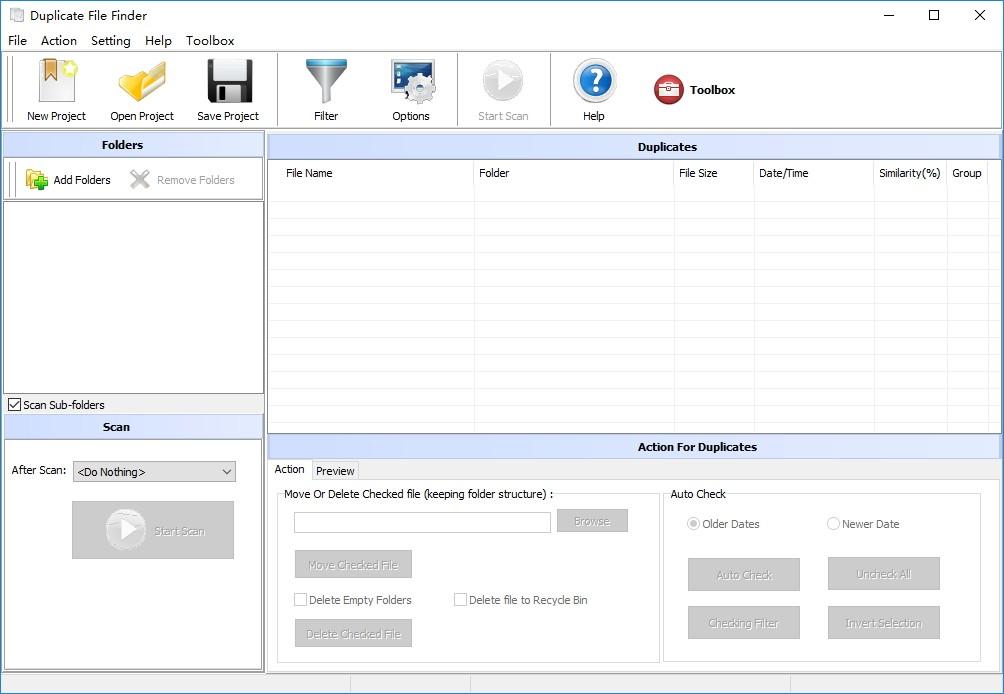Open the Help menu
This screenshot has height=694, width=1004.
(158, 40)
